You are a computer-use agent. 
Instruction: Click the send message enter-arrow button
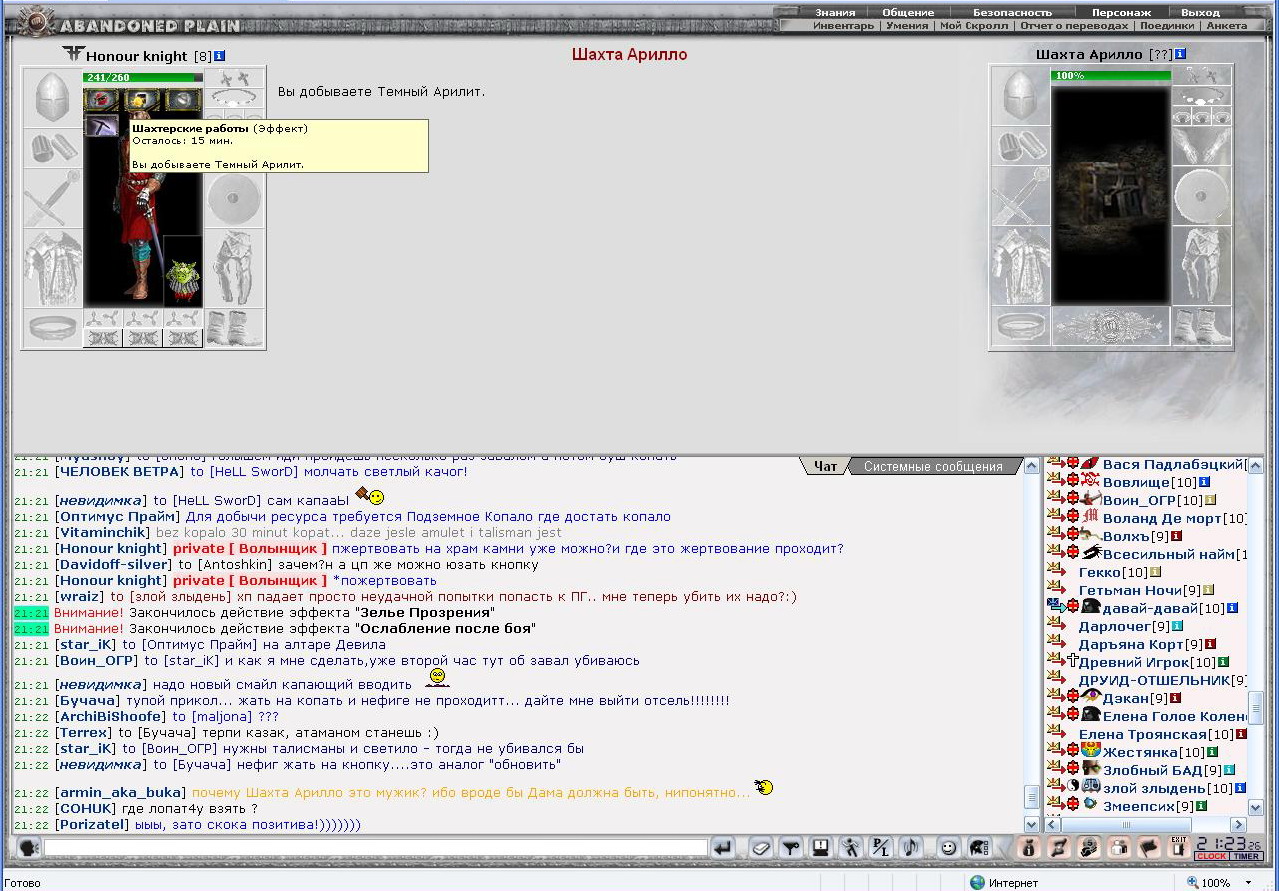723,848
